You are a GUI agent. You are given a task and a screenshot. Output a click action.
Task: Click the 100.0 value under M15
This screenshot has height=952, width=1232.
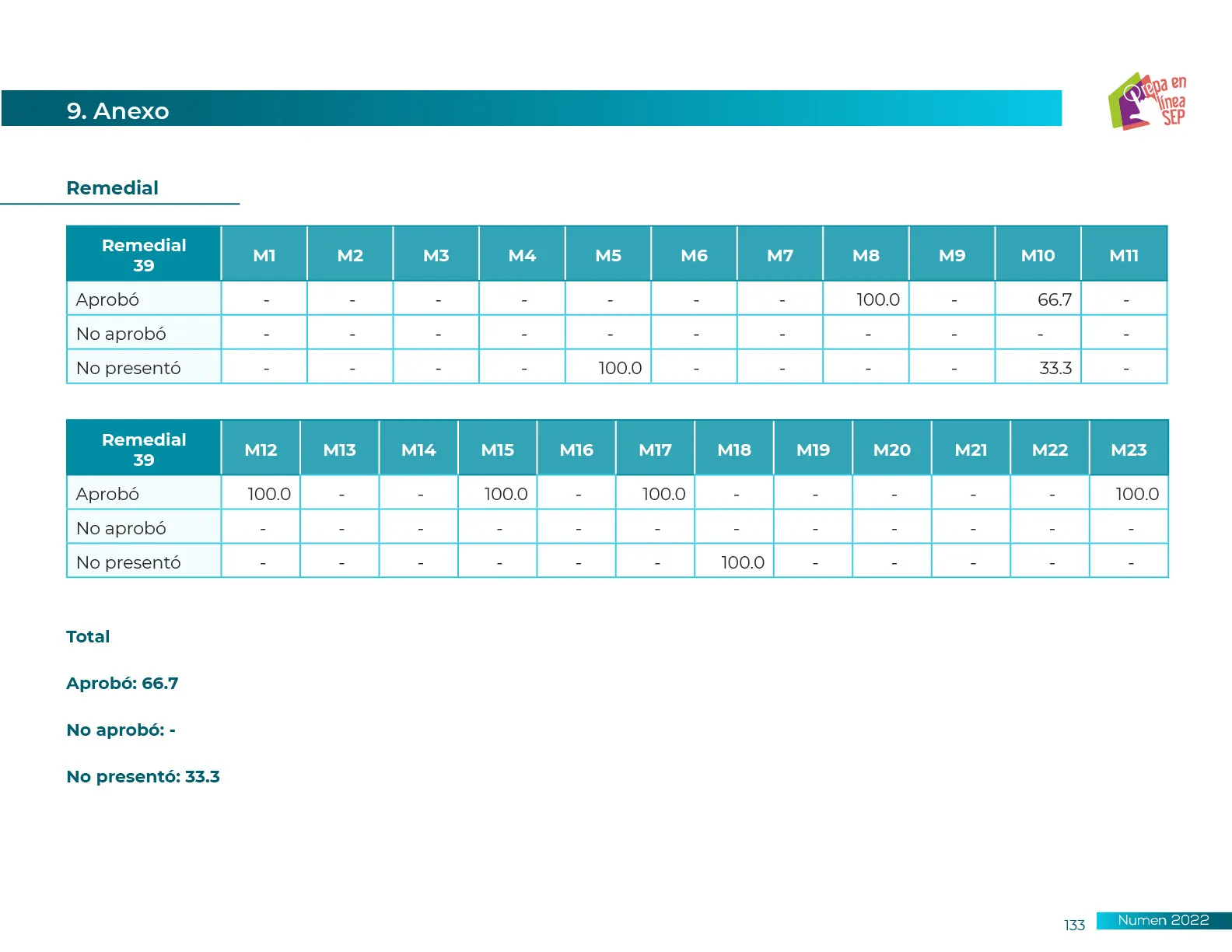(x=506, y=494)
